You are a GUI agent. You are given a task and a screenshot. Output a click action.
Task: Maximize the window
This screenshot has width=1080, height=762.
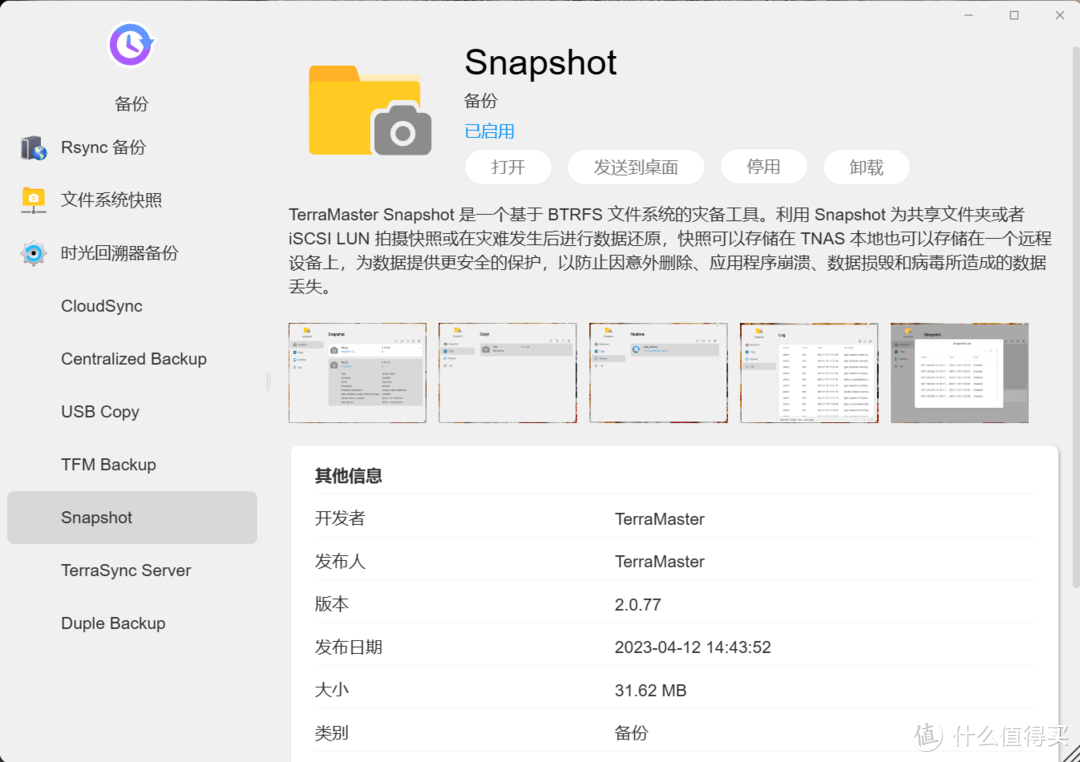(x=1014, y=15)
